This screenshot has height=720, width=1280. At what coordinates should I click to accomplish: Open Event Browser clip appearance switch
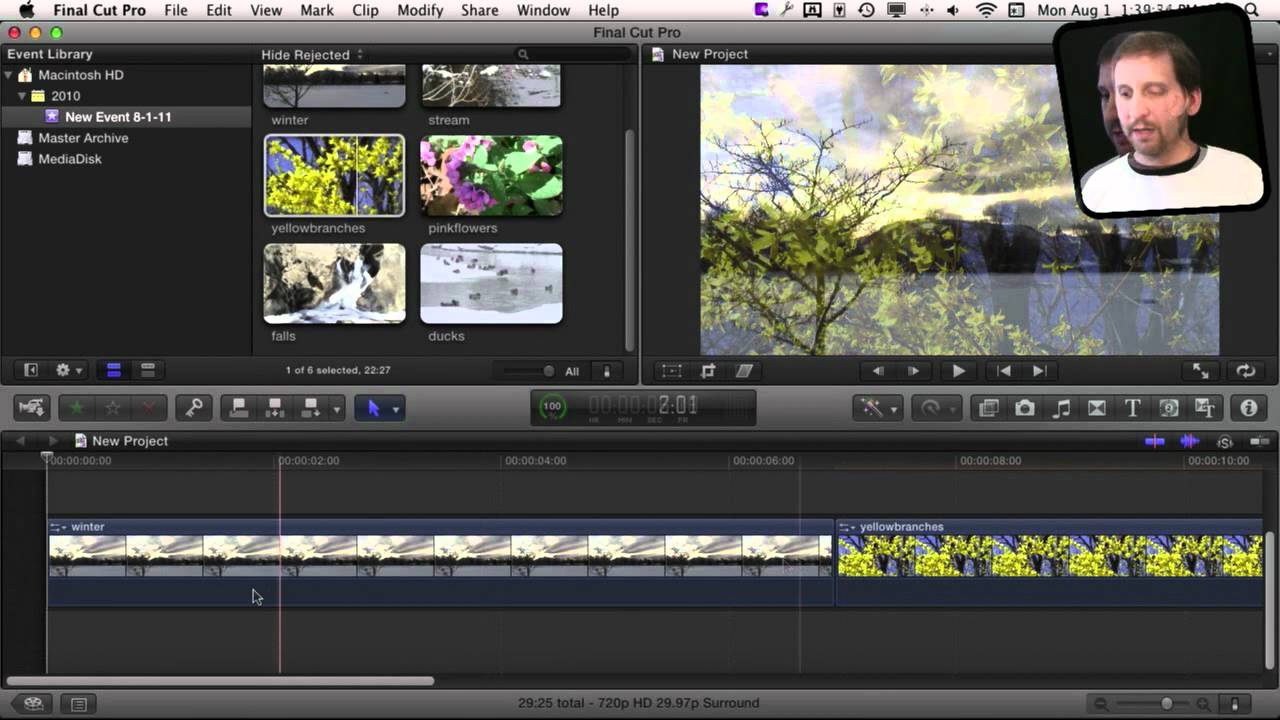(x=606, y=371)
